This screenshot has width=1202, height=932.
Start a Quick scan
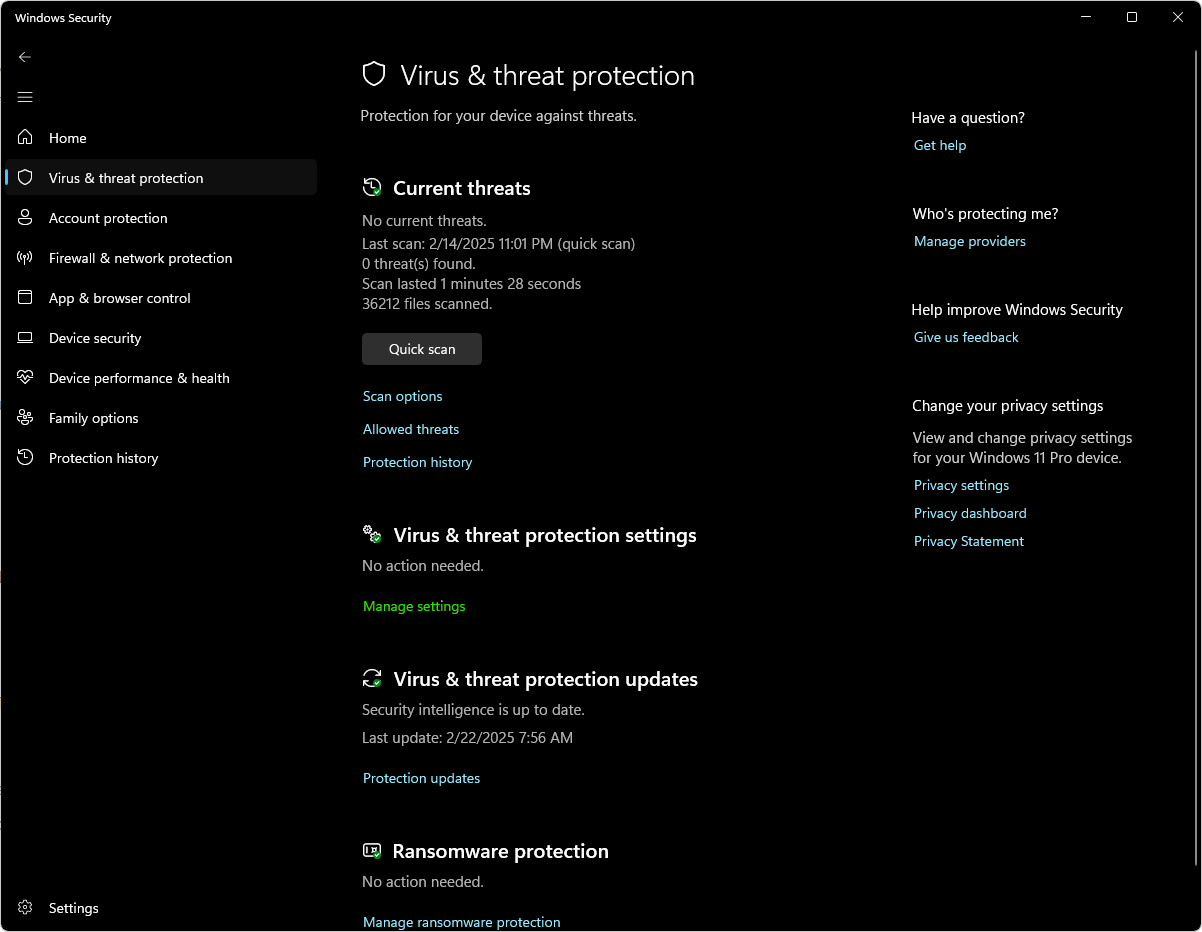tap(422, 349)
